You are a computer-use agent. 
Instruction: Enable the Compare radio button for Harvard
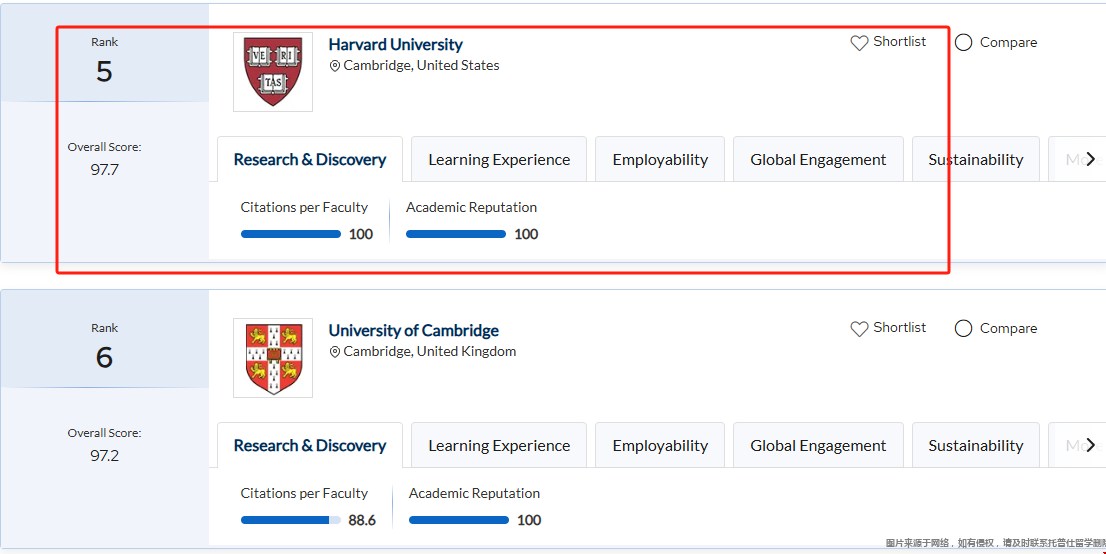[x=964, y=43]
